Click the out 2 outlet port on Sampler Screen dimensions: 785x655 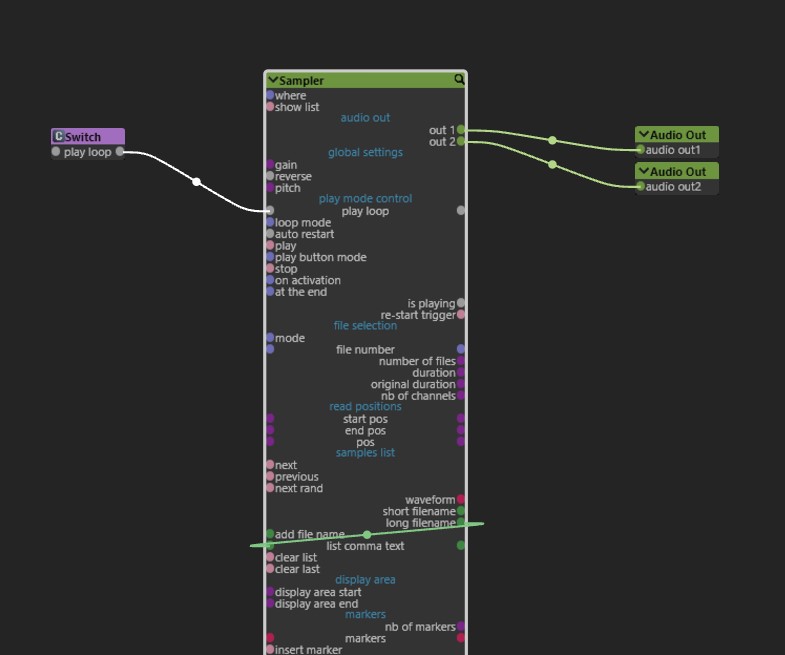pyautogui.click(x=461, y=142)
